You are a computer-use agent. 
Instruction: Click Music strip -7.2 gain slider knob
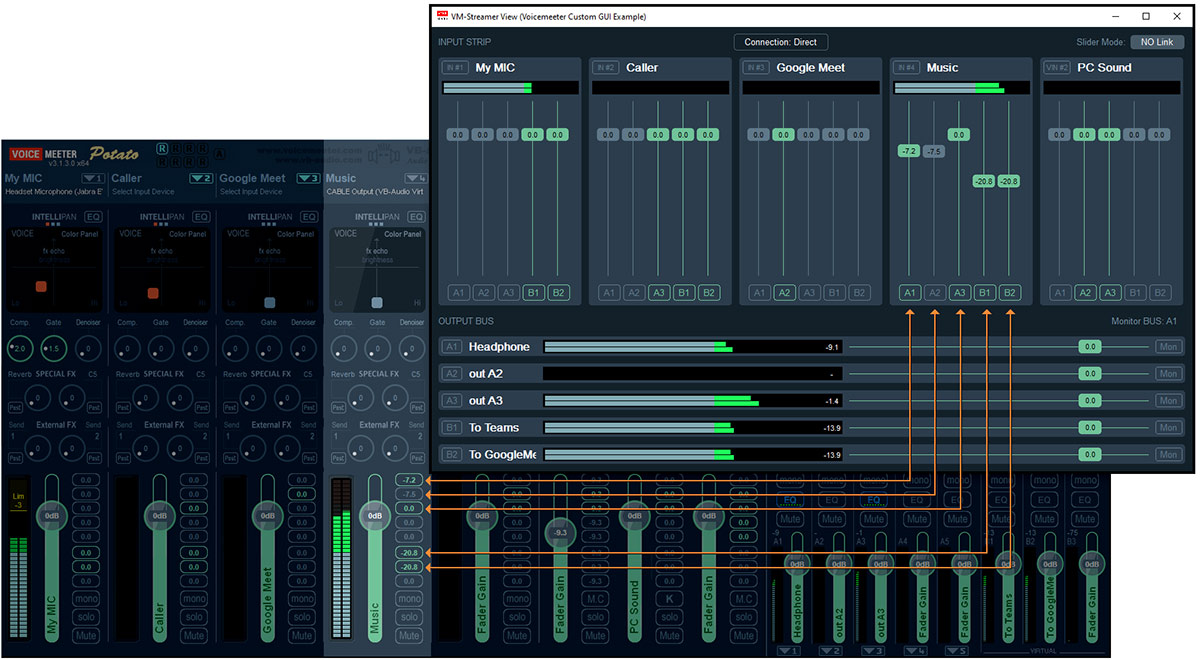click(x=909, y=151)
